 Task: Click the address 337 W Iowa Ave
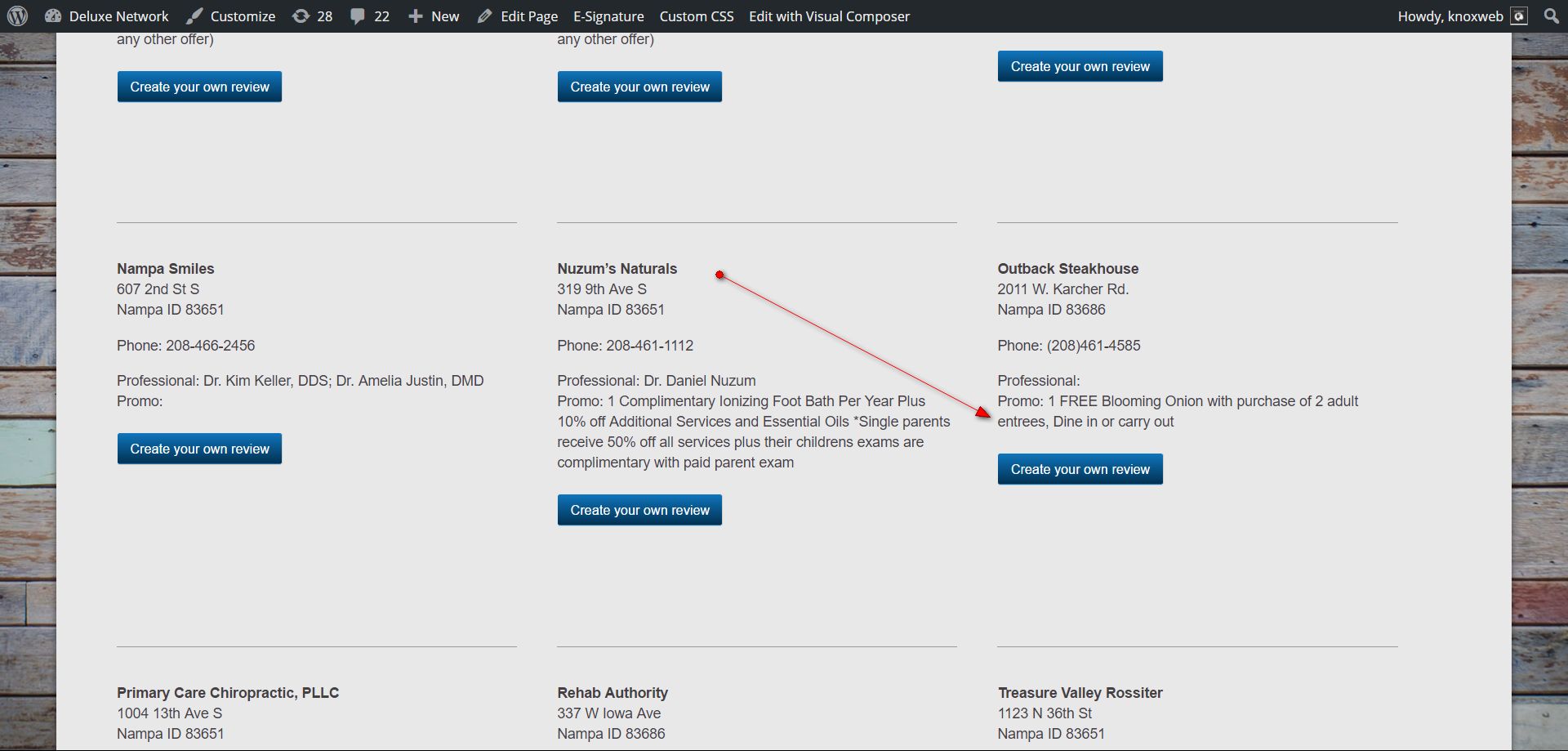(x=609, y=713)
